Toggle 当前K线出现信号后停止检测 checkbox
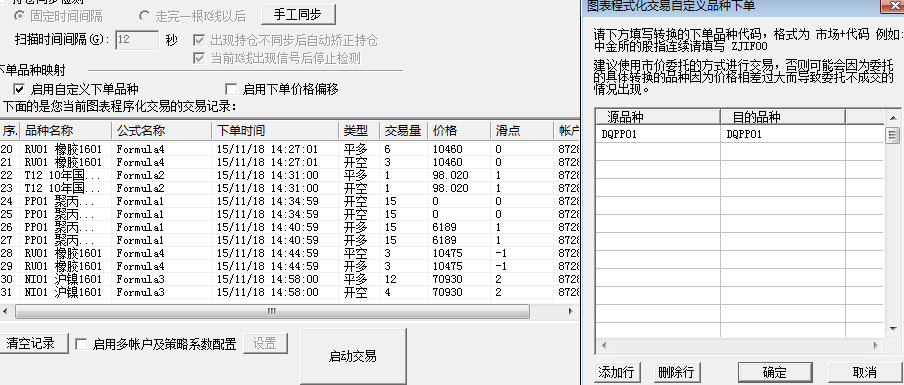The width and height of the screenshot is (904, 385). [199, 58]
